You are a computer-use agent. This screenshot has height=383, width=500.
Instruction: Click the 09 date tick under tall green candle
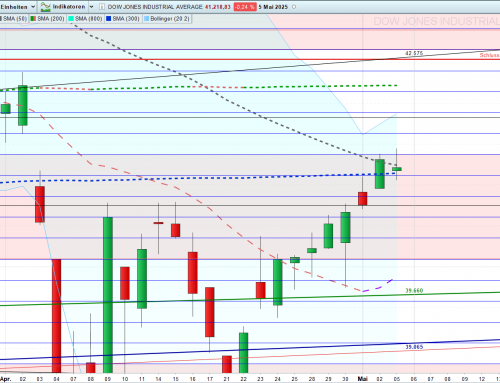click(x=107, y=379)
